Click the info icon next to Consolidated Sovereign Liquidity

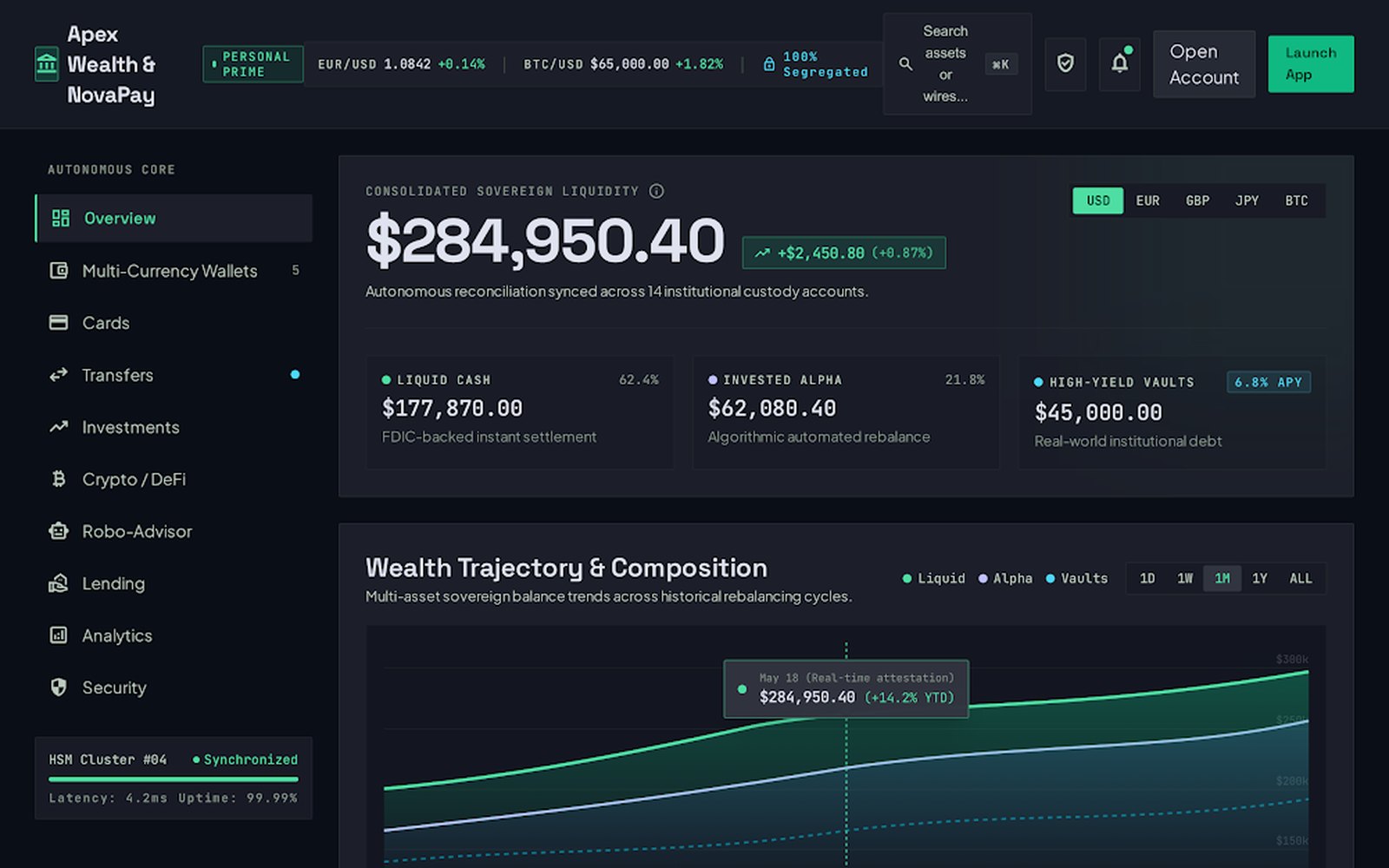click(x=657, y=191)
